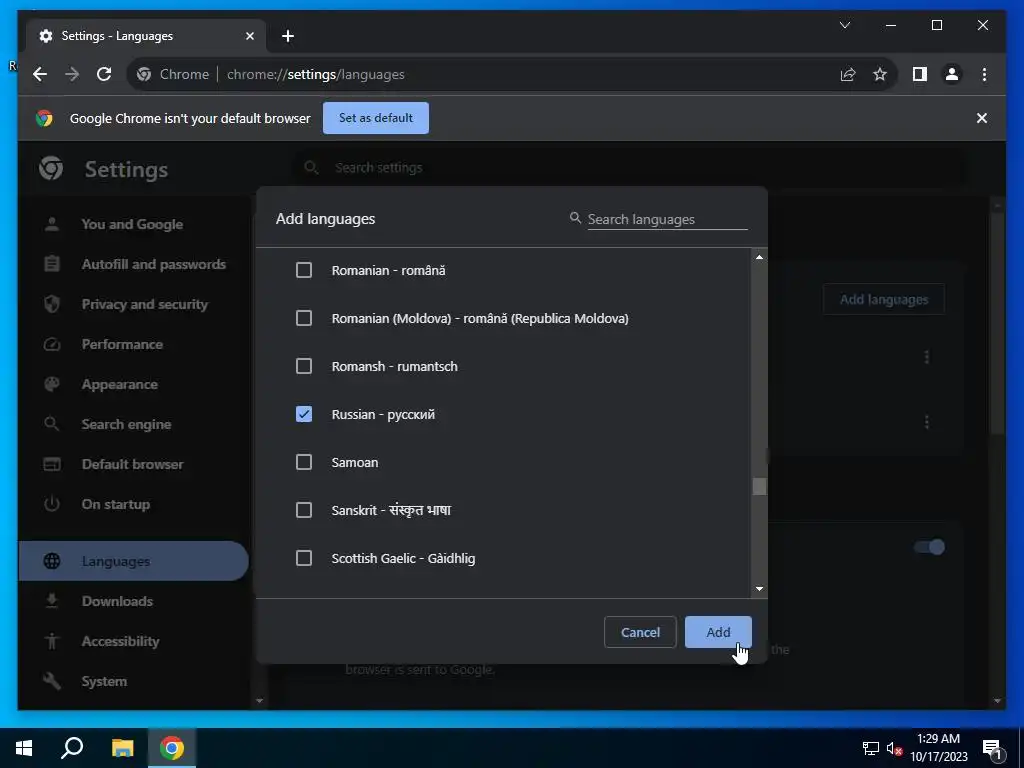Click the settings page scrollbar thumb

pos(997,323)
